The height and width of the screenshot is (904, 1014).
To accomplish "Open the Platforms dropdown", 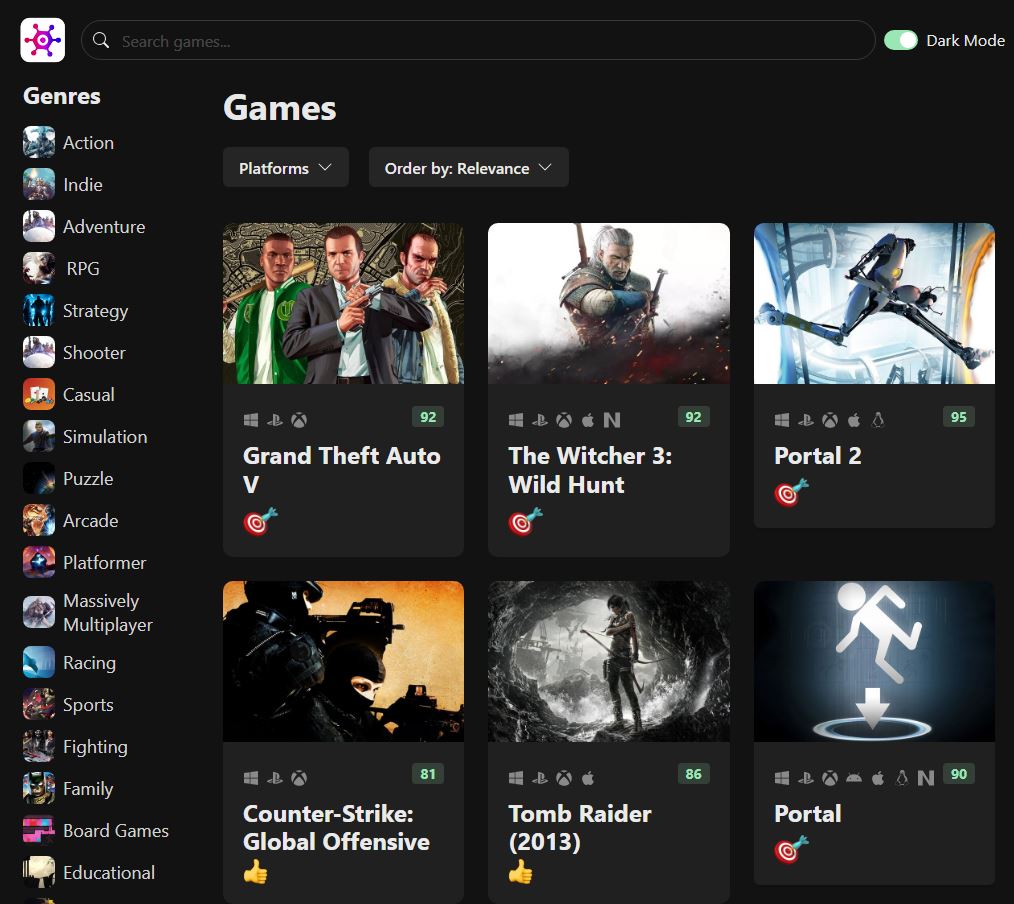I will 286,167.
